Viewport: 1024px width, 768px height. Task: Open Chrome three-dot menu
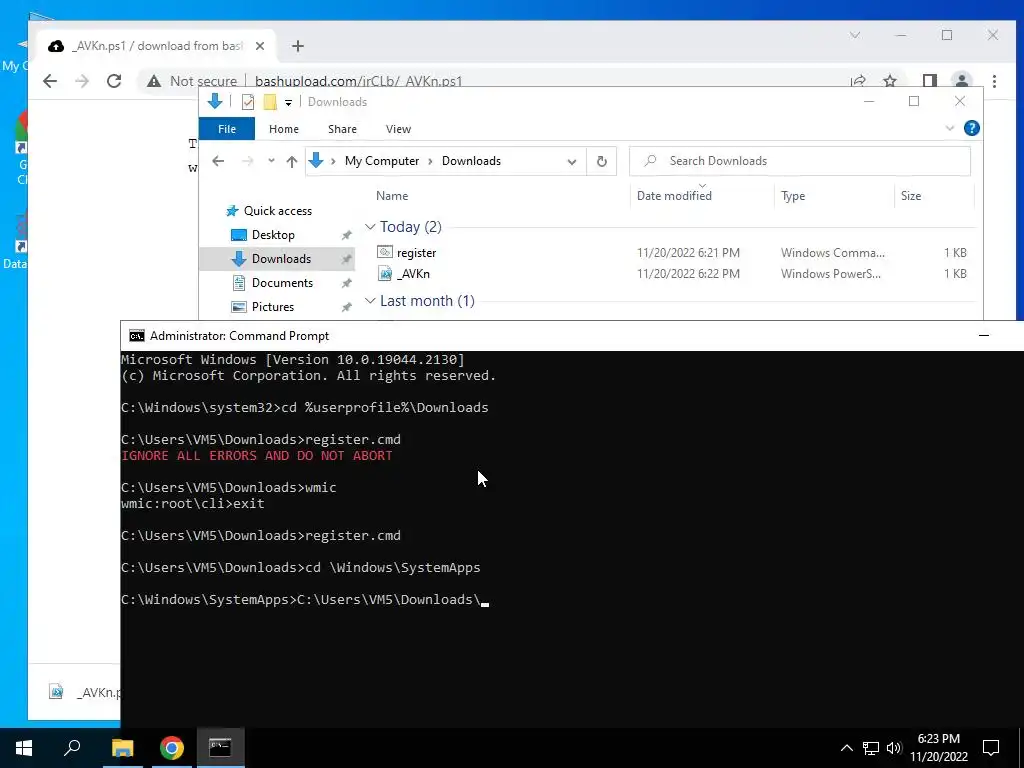[994, 81]
